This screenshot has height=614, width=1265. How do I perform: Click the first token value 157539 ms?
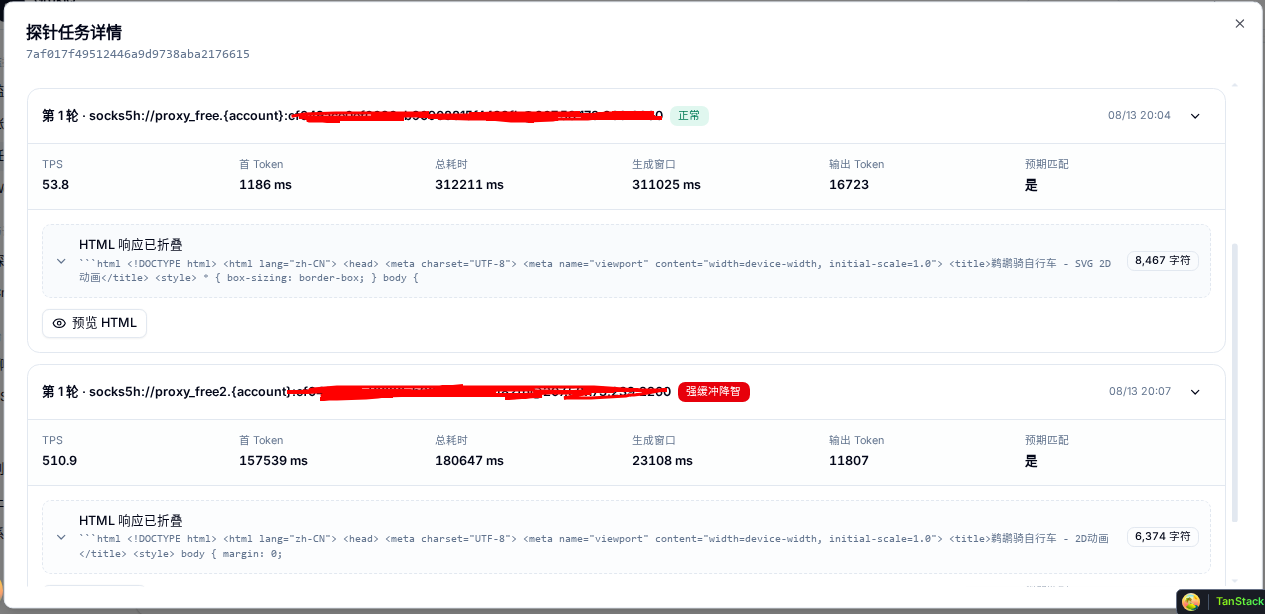(x=273, y=461)
